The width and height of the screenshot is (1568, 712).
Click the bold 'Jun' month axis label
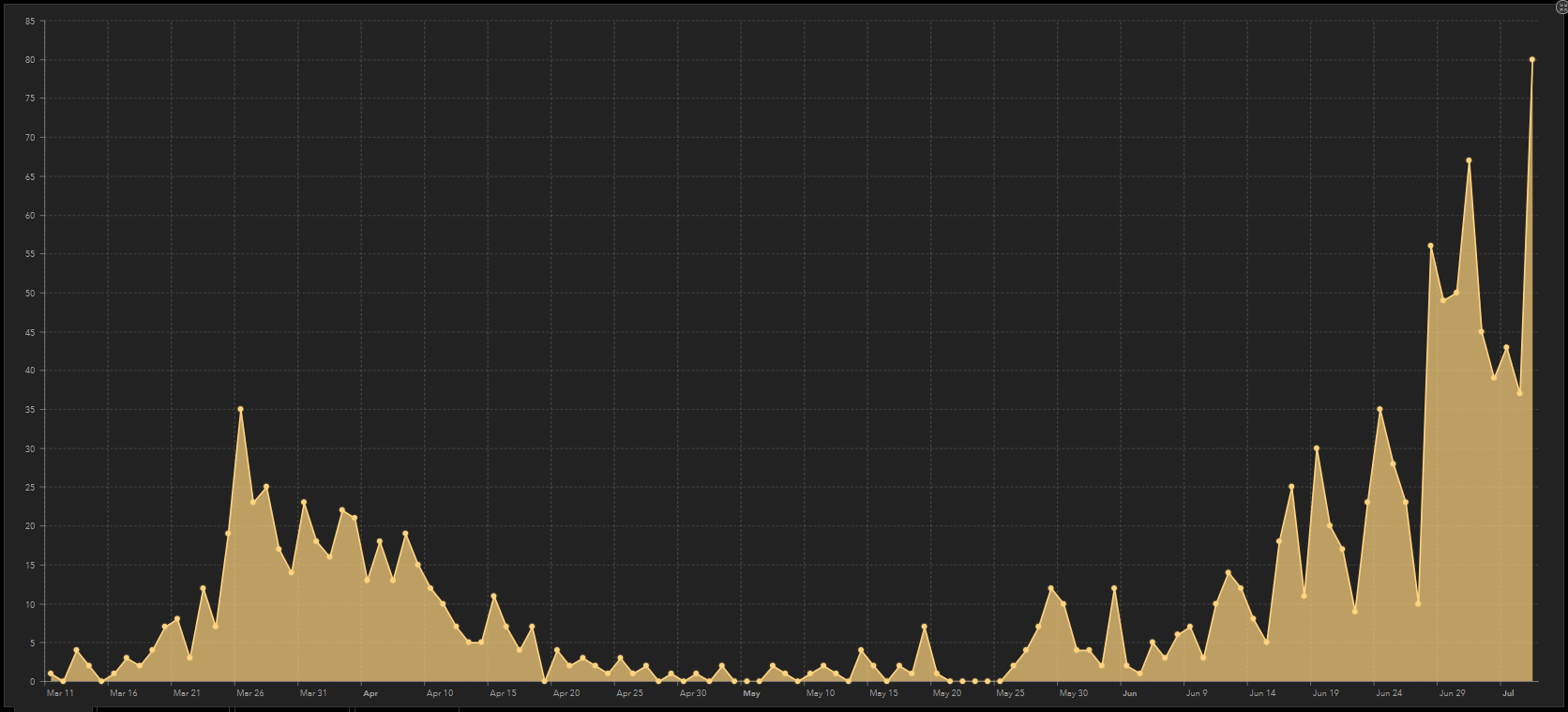pyautogui.click(x=1129, y=693)
